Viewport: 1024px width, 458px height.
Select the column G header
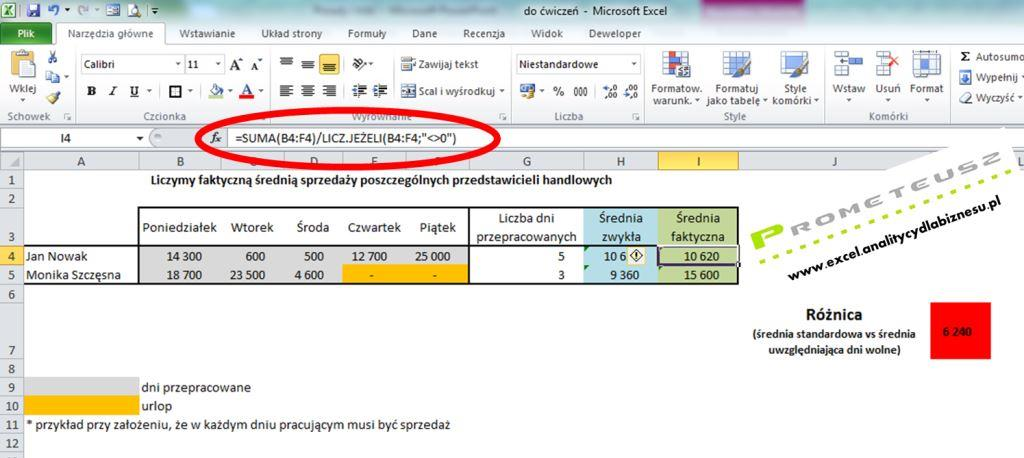point(526,161)
